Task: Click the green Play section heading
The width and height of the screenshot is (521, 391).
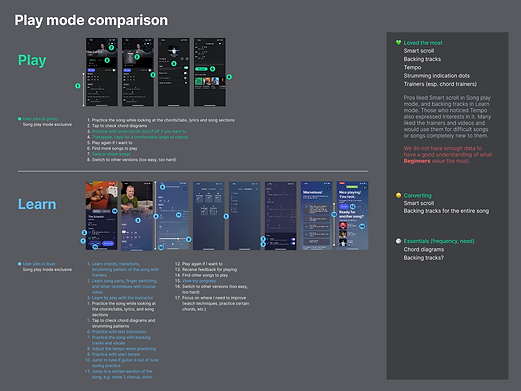Action: tap(32, 60)
